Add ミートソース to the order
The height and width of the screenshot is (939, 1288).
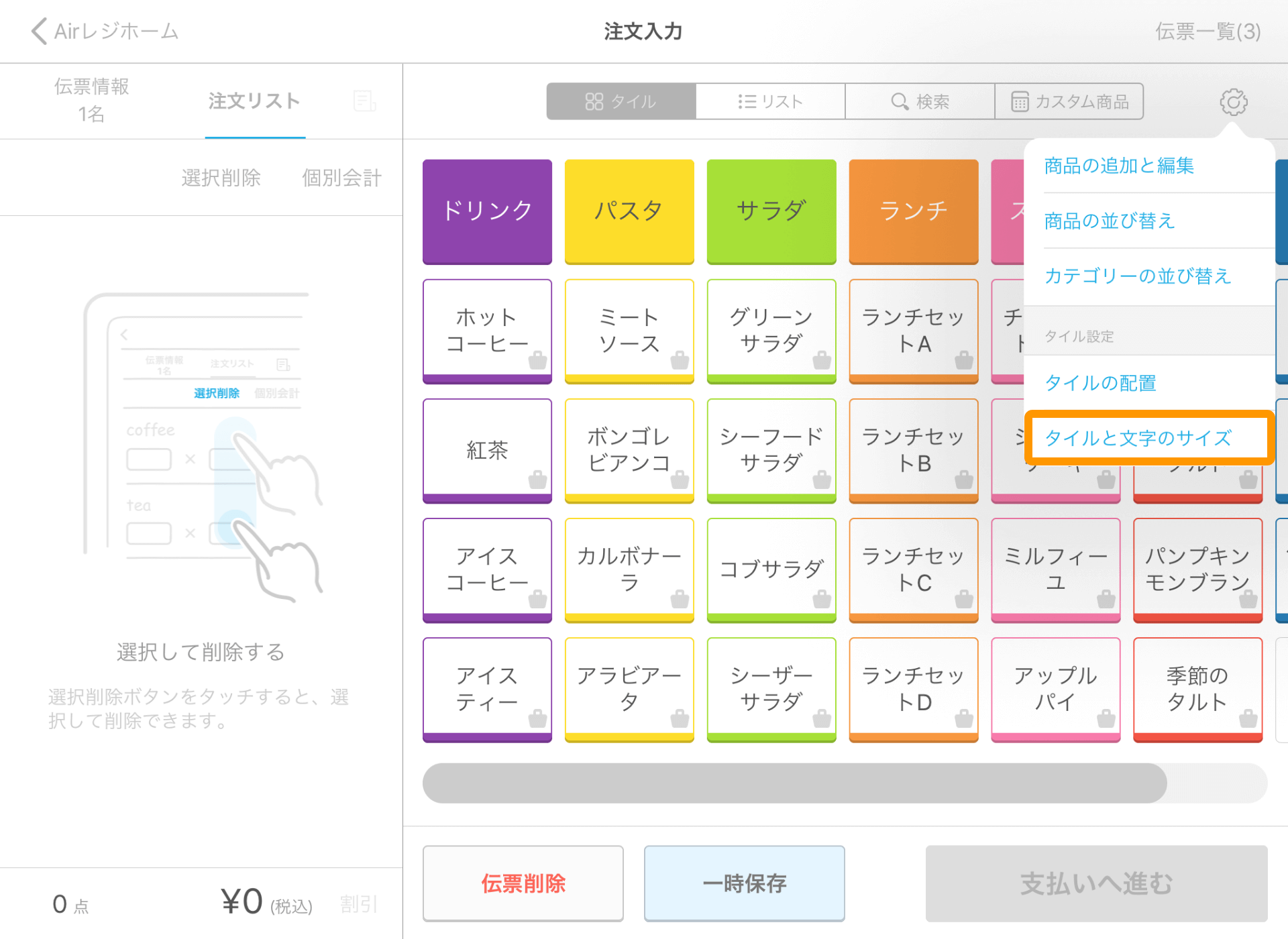629,331
